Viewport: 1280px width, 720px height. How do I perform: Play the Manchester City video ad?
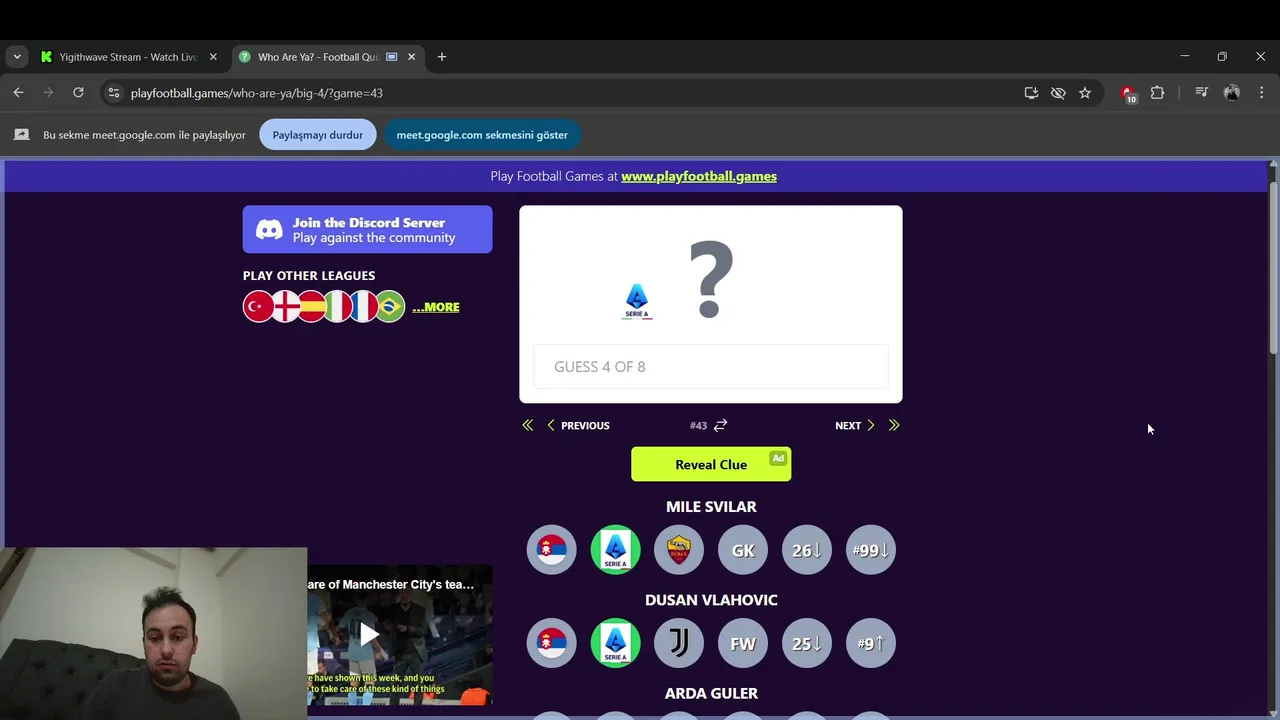(x=369, y=634)
